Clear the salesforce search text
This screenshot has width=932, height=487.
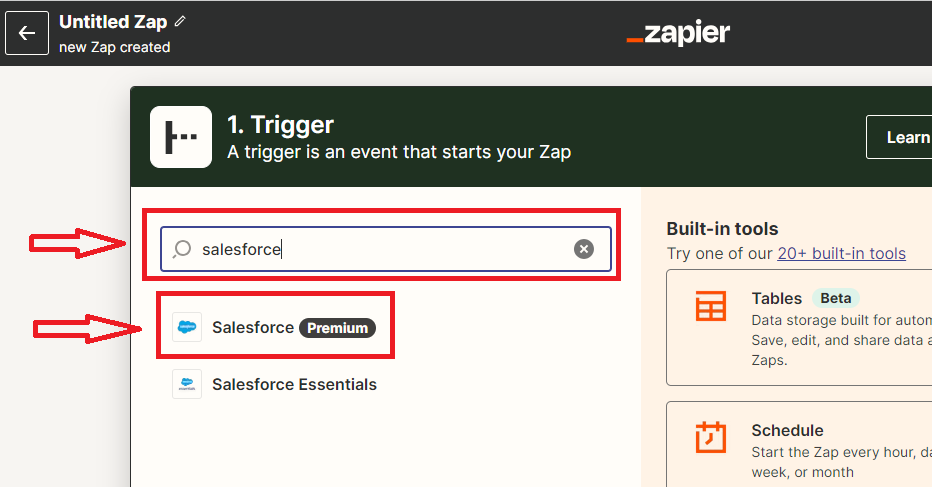[x=584, y=249]
